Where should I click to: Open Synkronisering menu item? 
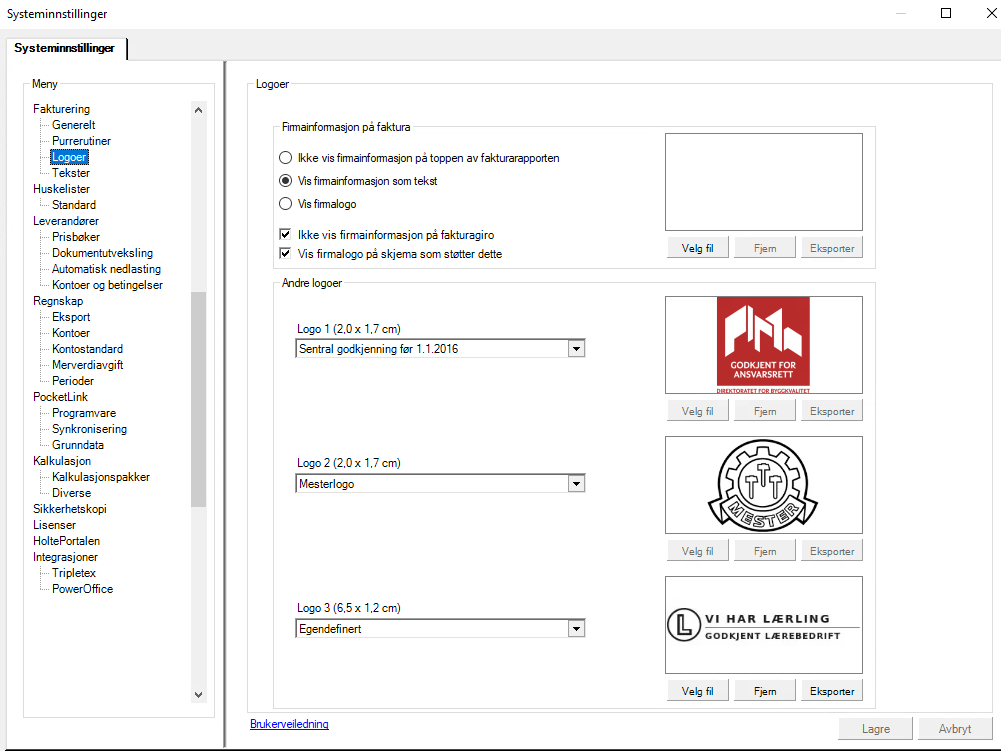point(89,429)
